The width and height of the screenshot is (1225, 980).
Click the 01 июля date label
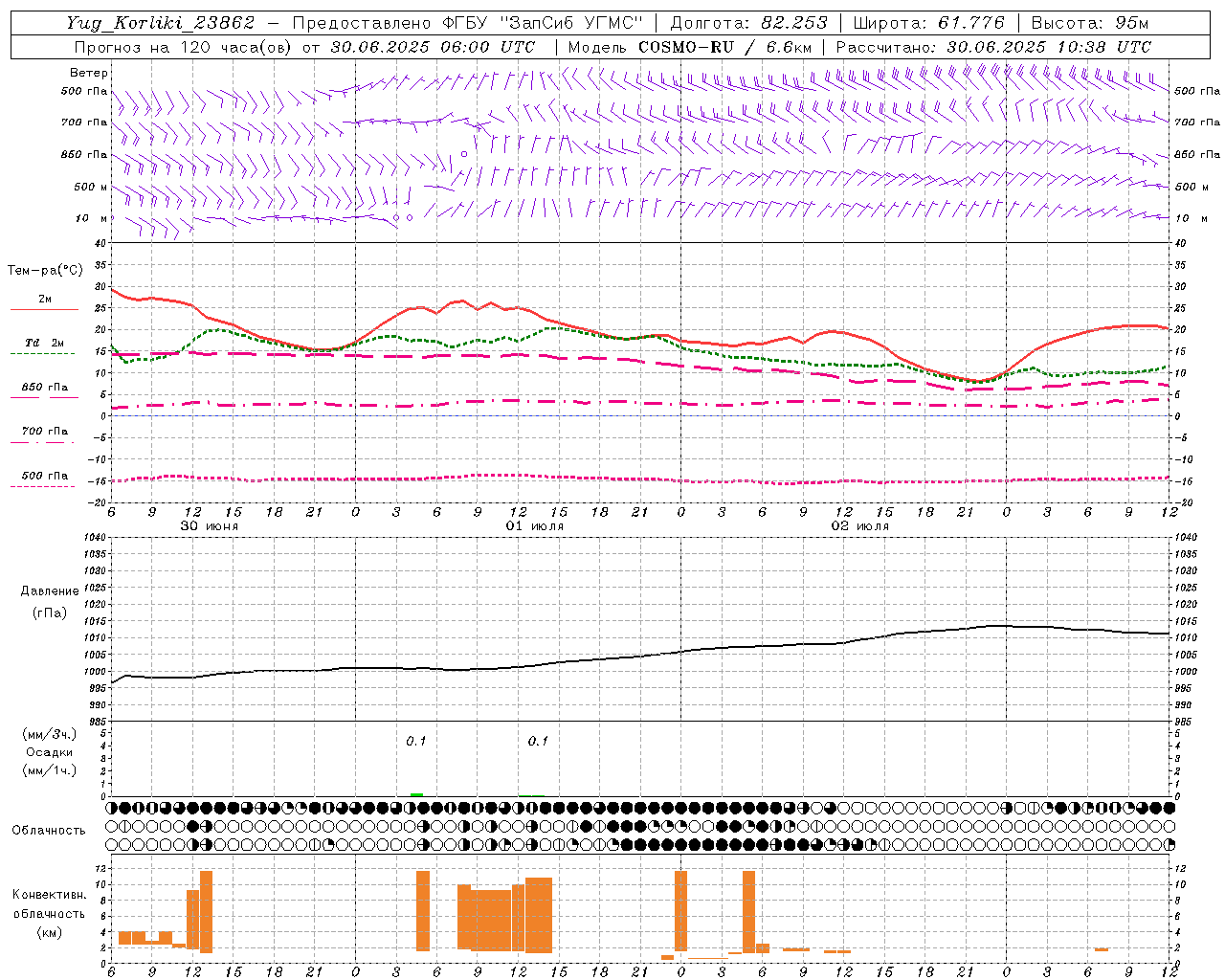[535, 526]
